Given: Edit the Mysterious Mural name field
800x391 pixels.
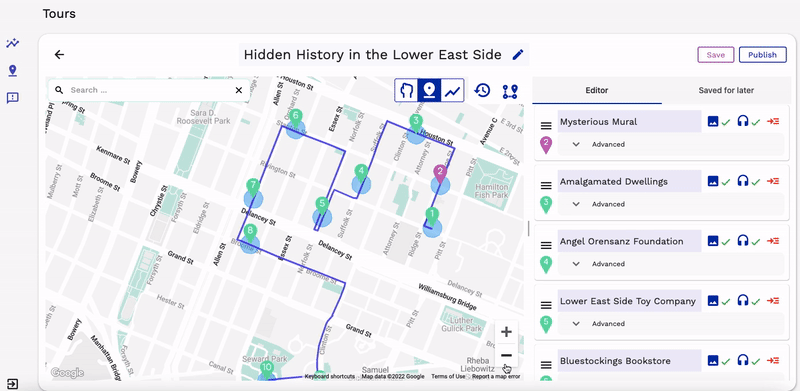Looking at the screenshot, I should (629, 122).
